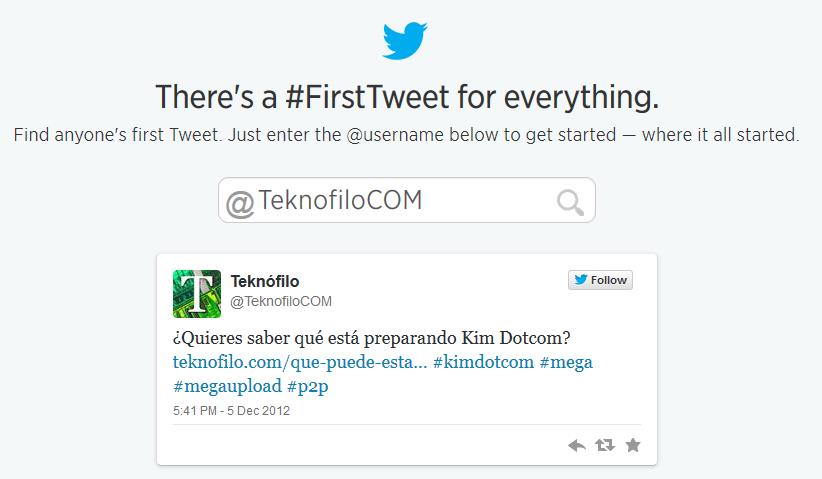Open the Teknófilo display name link
This screenshot has width=822, height=479.
265,281
